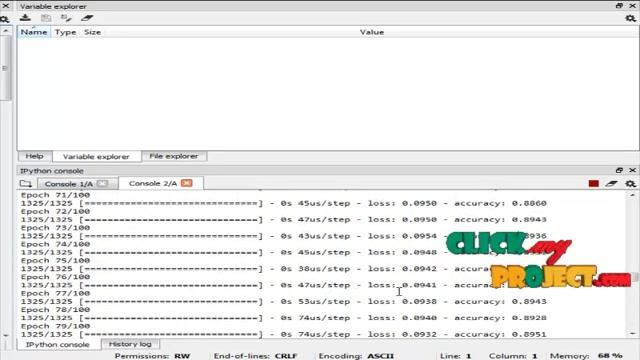This screenshot has width=640, height=360.
Task: Close the Console 2/A tab
Action: (187, 183)
